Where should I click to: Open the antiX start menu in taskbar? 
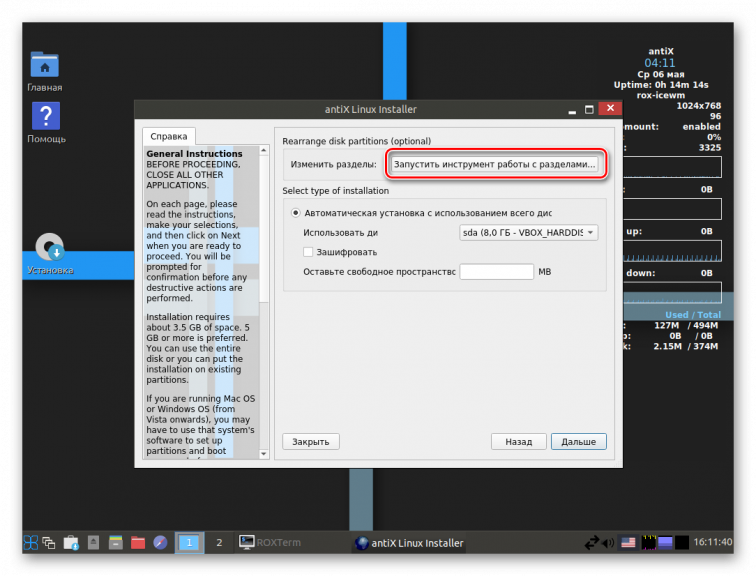[x=31, y=542]
